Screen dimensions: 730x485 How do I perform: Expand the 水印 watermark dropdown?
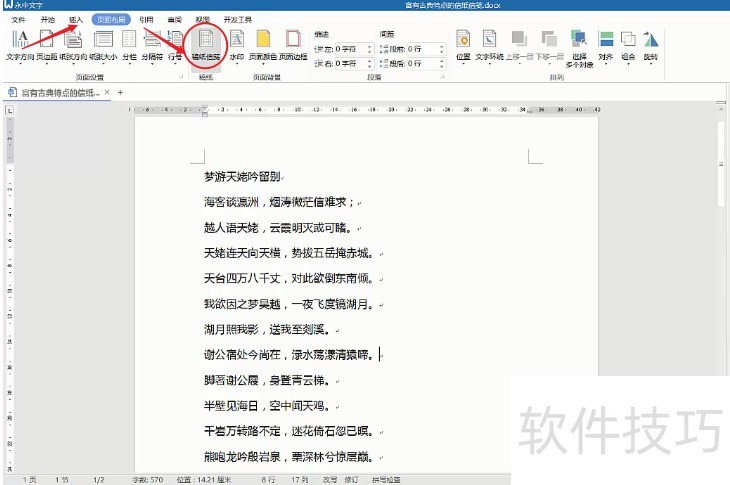(x=237, y=63)
